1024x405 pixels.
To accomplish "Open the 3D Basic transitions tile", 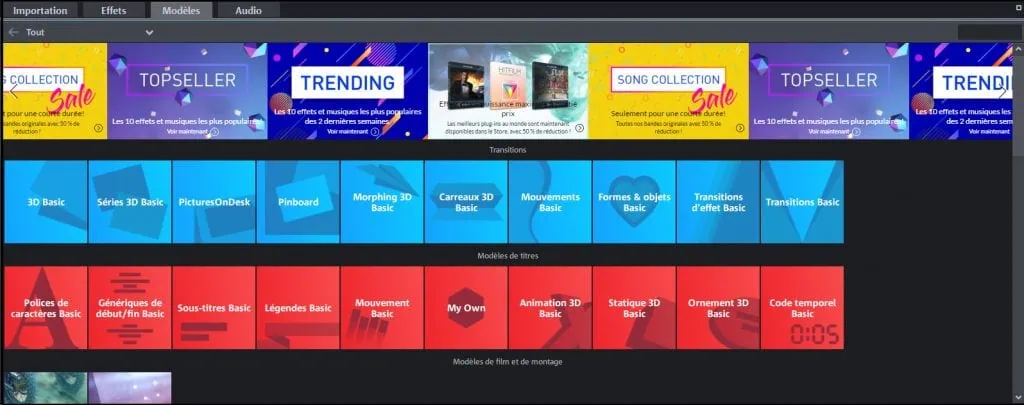I will tap(46, 202).
